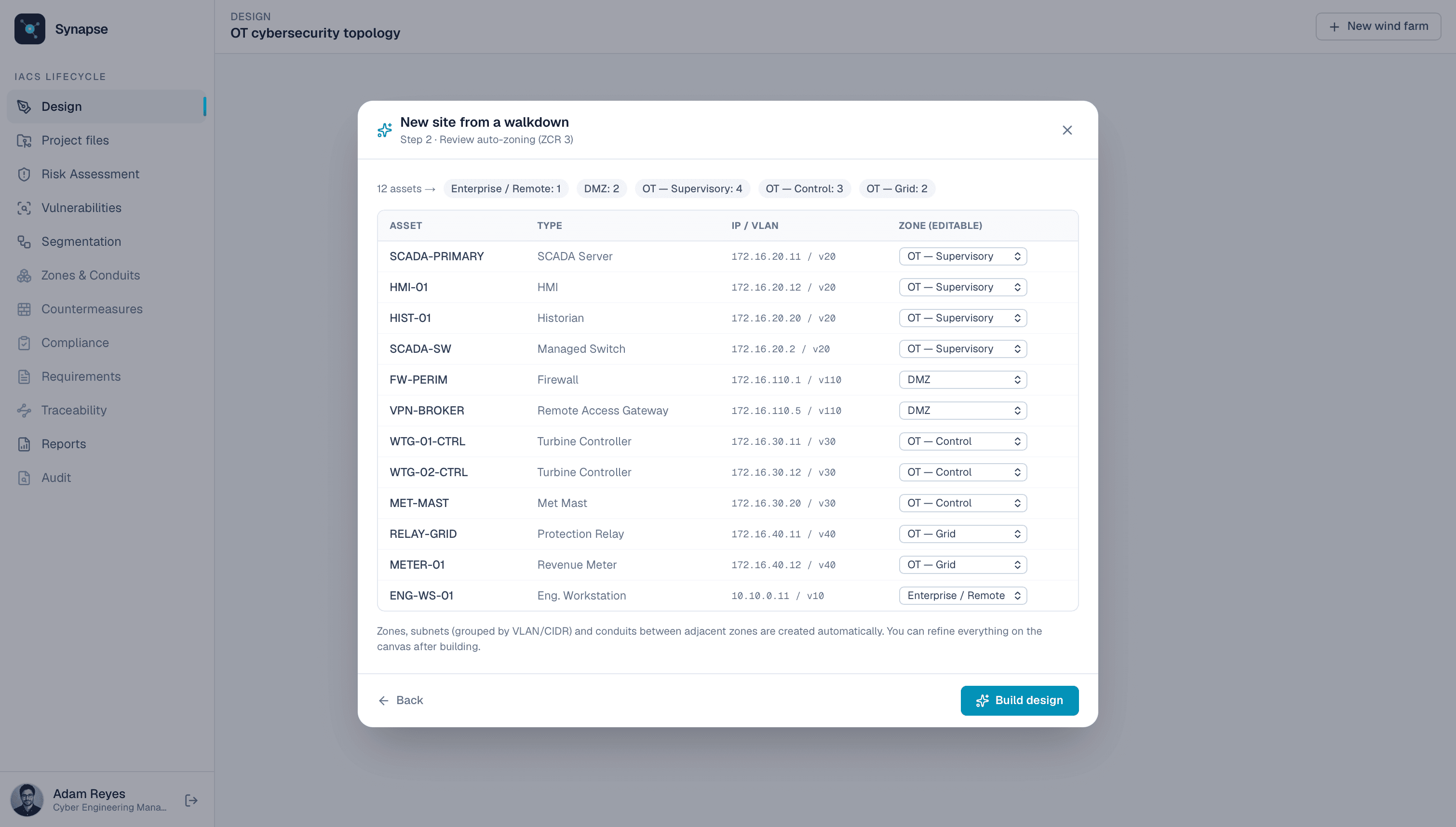
Task: Click the Vulnerabilities scan icon
Action: [x=24, y=208]
